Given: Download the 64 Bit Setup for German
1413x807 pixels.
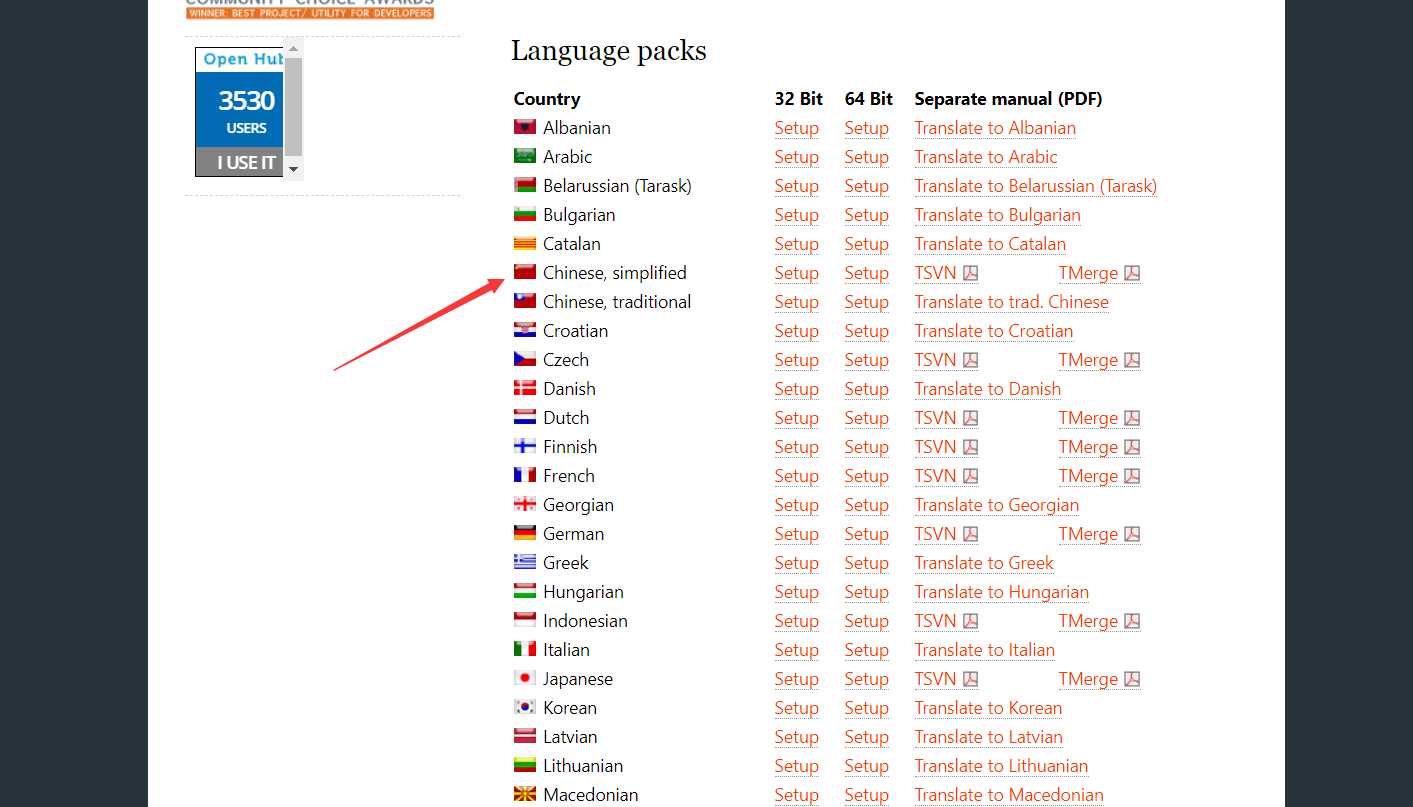Looking at the screenshot, I should point(866,534).
